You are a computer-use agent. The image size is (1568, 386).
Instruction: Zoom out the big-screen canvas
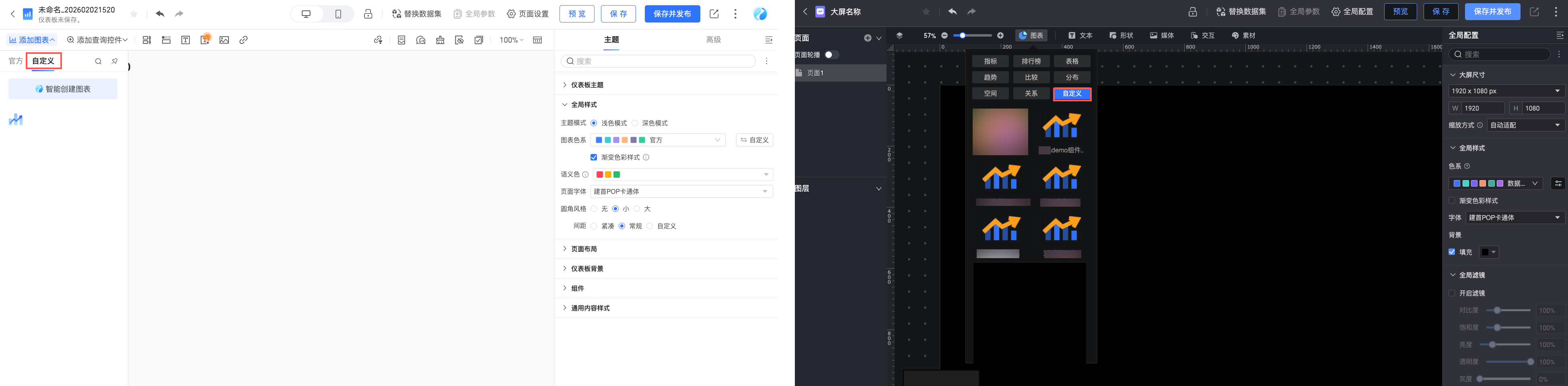pyautogui.click(x=945, y=36)
